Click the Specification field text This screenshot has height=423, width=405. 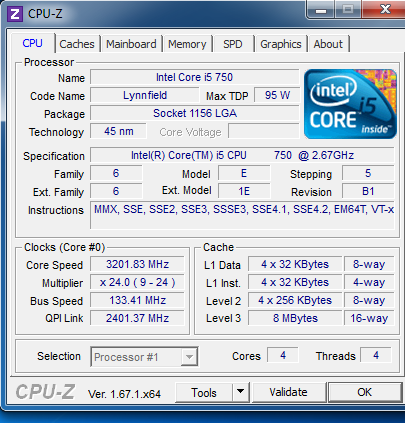[x=242, y=155]
